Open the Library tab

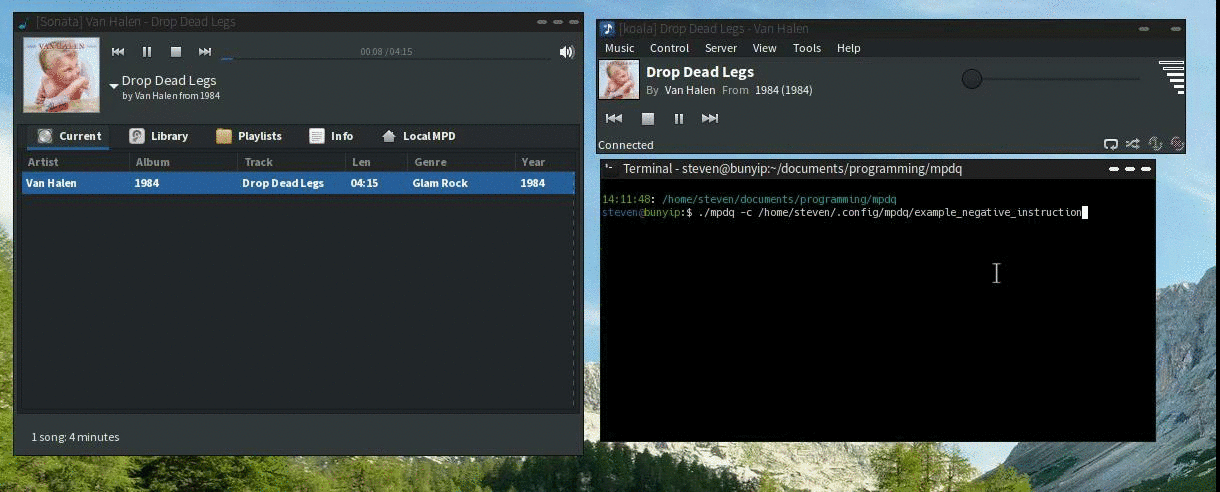coord(159,136)
